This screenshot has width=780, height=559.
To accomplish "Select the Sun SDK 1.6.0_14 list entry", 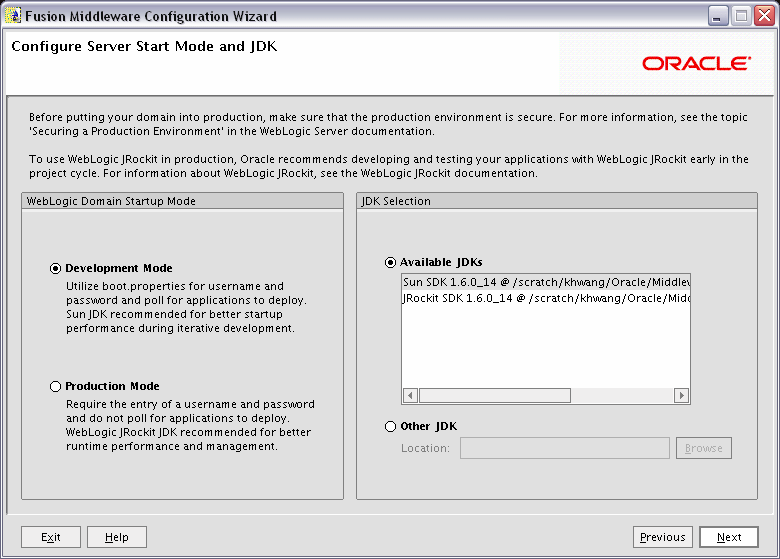I will (546, 282).
